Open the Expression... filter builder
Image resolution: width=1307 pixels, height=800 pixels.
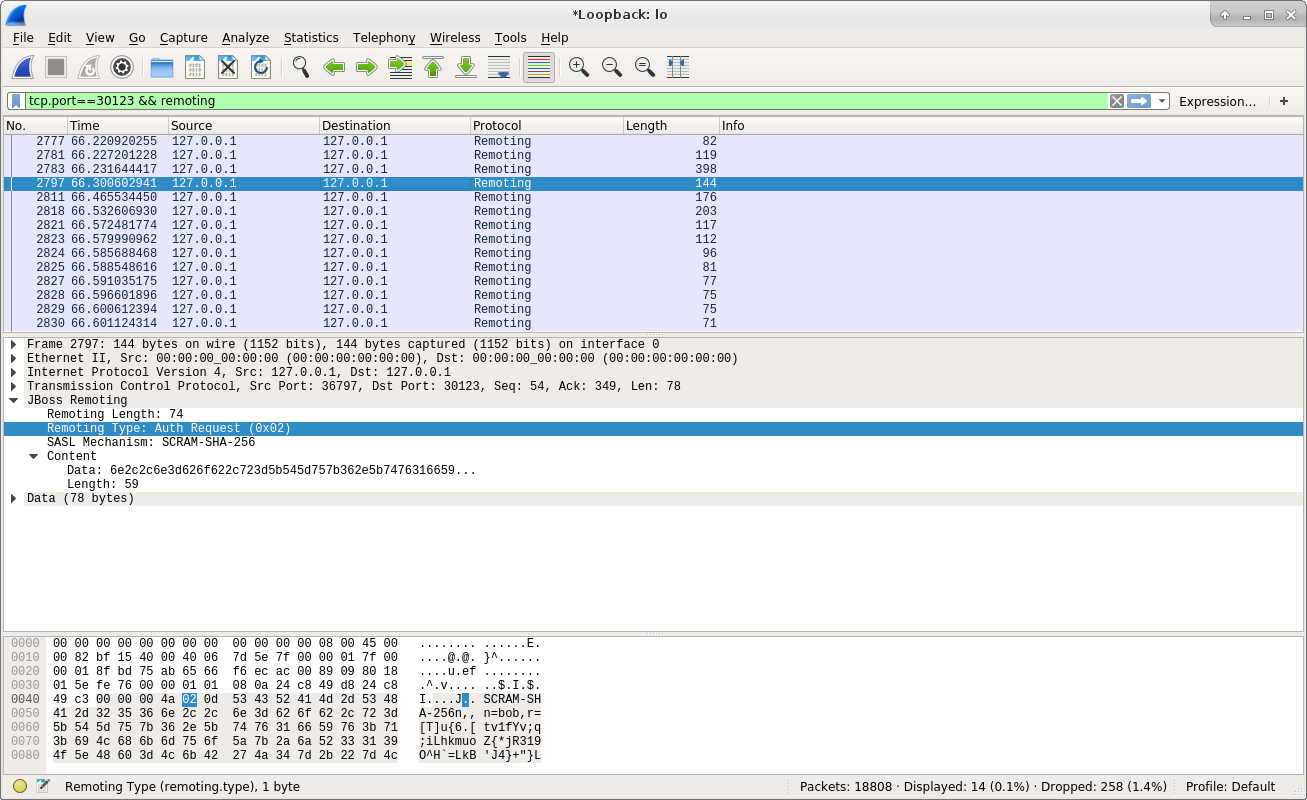pyautogui.click(x=1217, y=101)
